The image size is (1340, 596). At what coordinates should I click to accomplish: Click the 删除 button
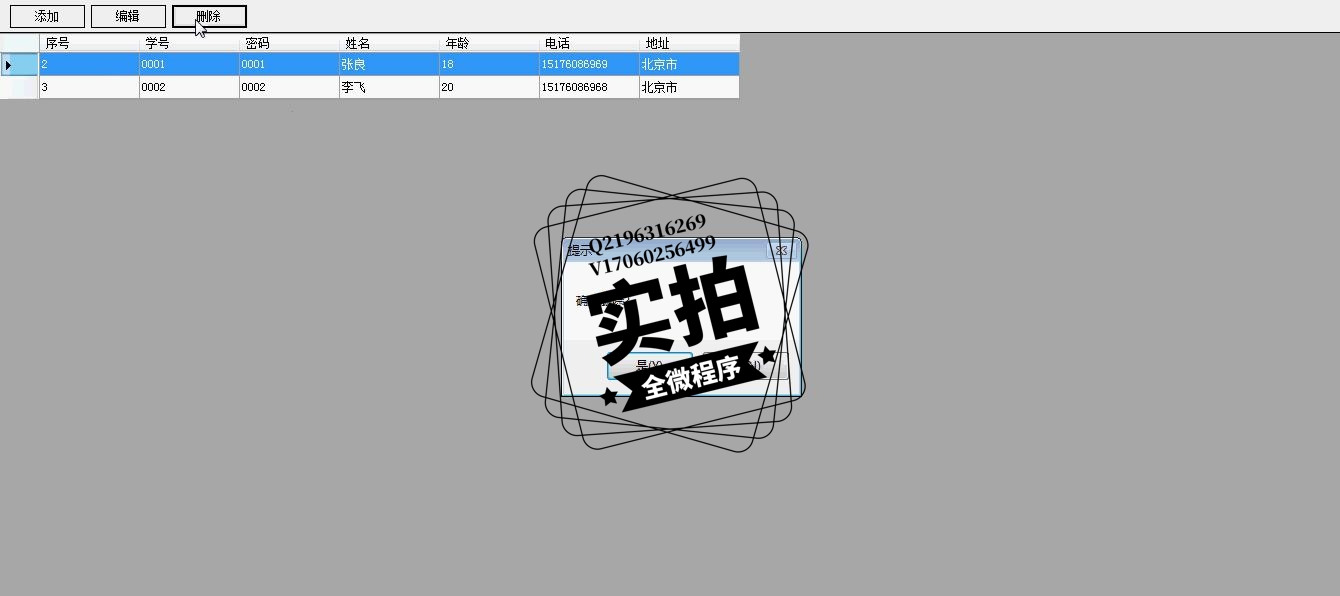(209, 16)
